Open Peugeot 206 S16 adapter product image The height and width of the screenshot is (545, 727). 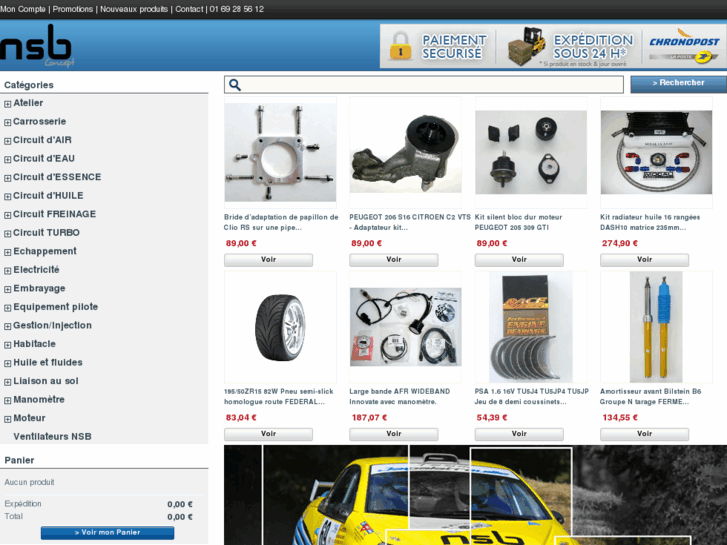tap(406, 153)
